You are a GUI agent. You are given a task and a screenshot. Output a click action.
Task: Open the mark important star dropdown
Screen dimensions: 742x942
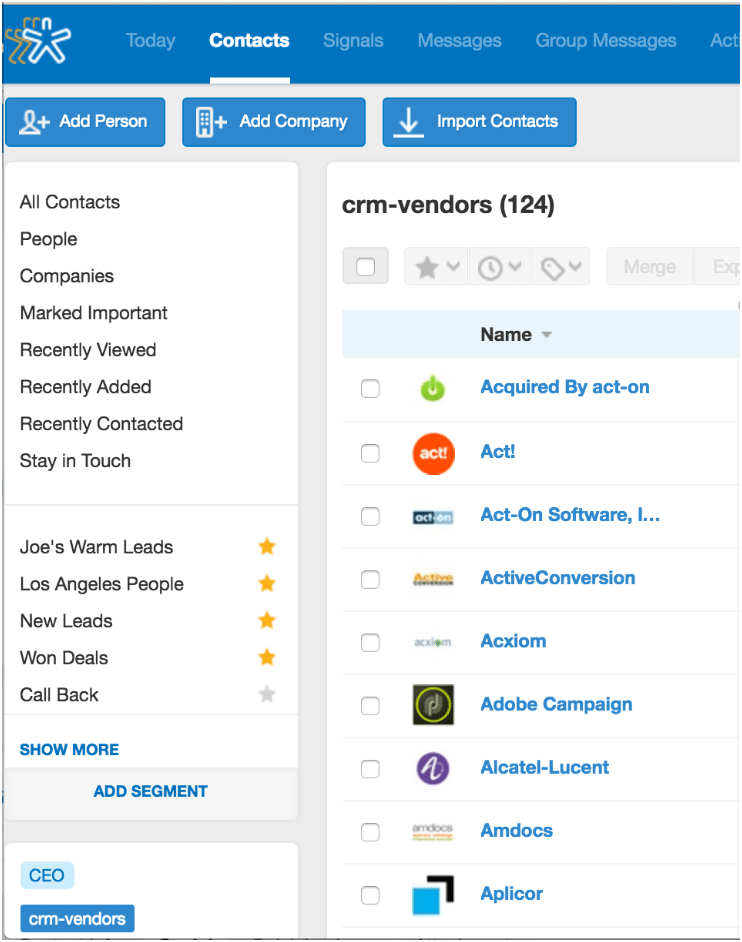[x=437, y=267]
